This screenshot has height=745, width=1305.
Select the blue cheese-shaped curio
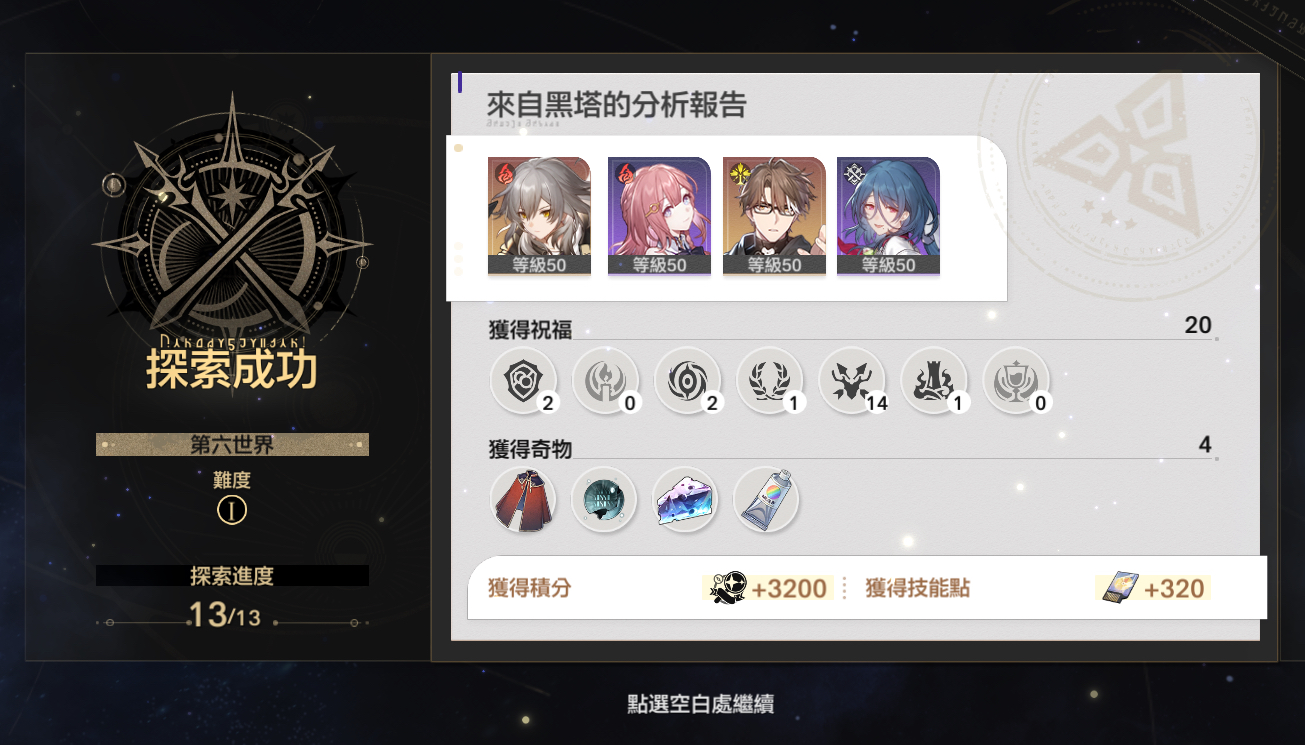coord(685,499)
